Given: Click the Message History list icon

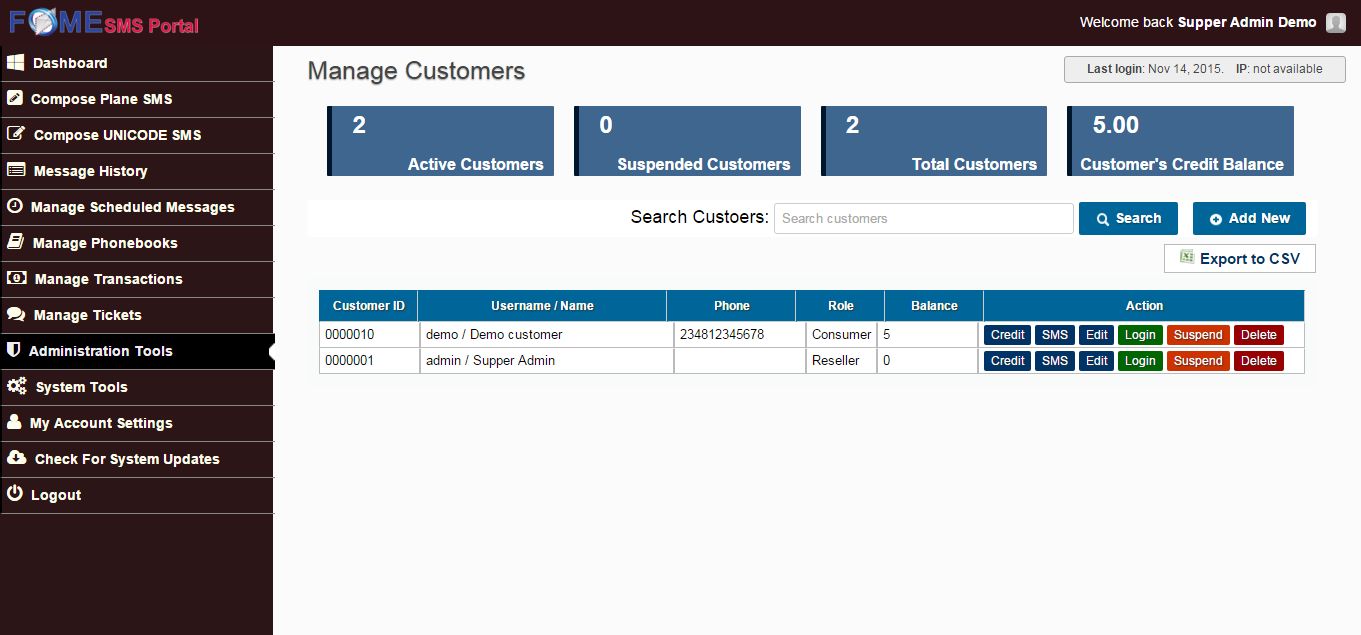Looking at the screenshot, I should [16, 171].
